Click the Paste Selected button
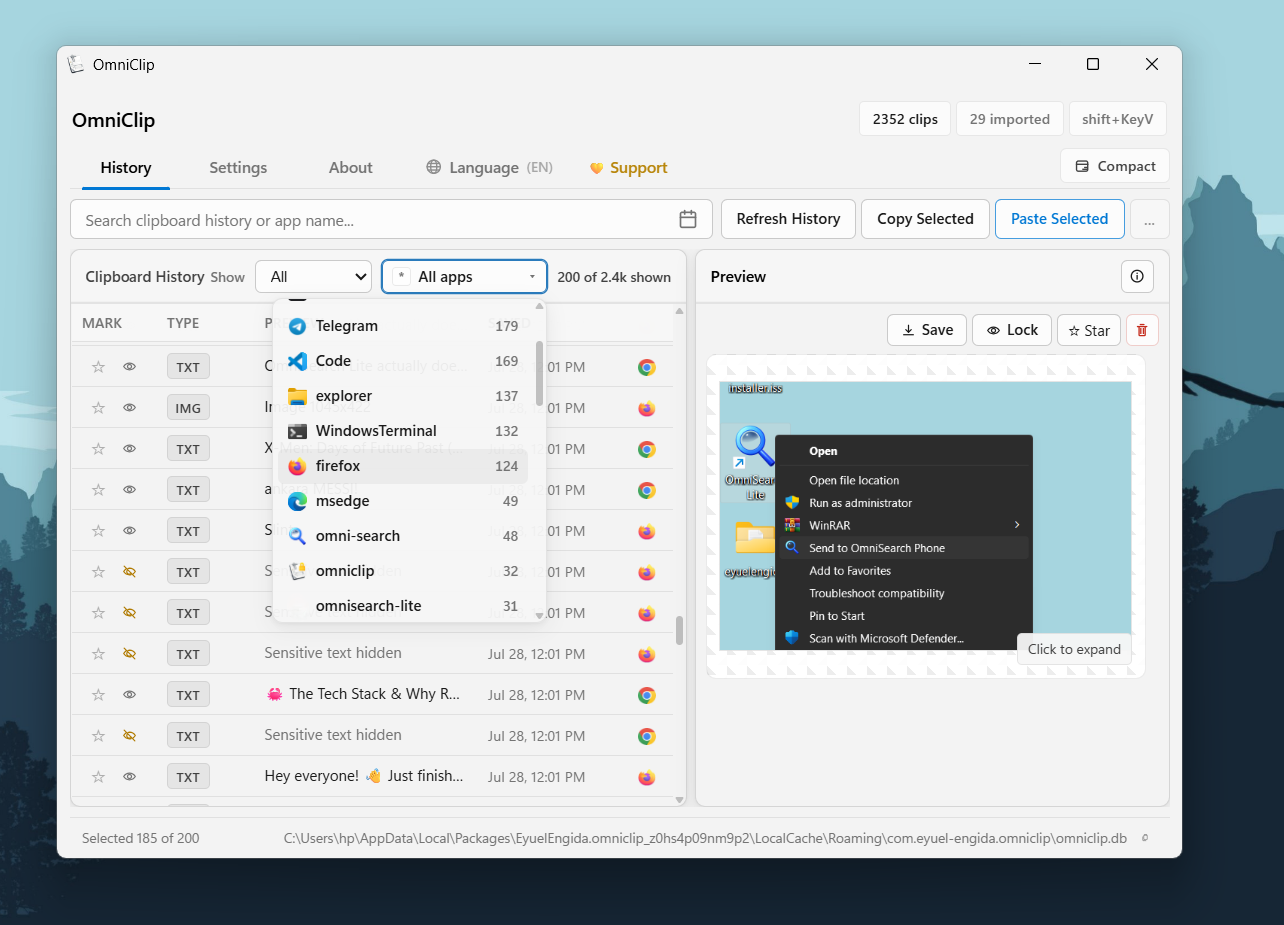The image size is (1284, 925). [x=1059, y=219]
